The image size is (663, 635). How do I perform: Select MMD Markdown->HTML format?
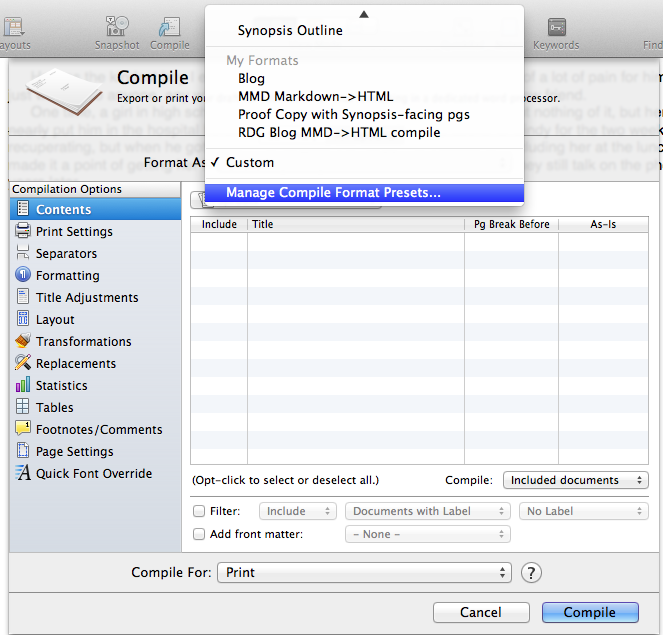point(364,96)
